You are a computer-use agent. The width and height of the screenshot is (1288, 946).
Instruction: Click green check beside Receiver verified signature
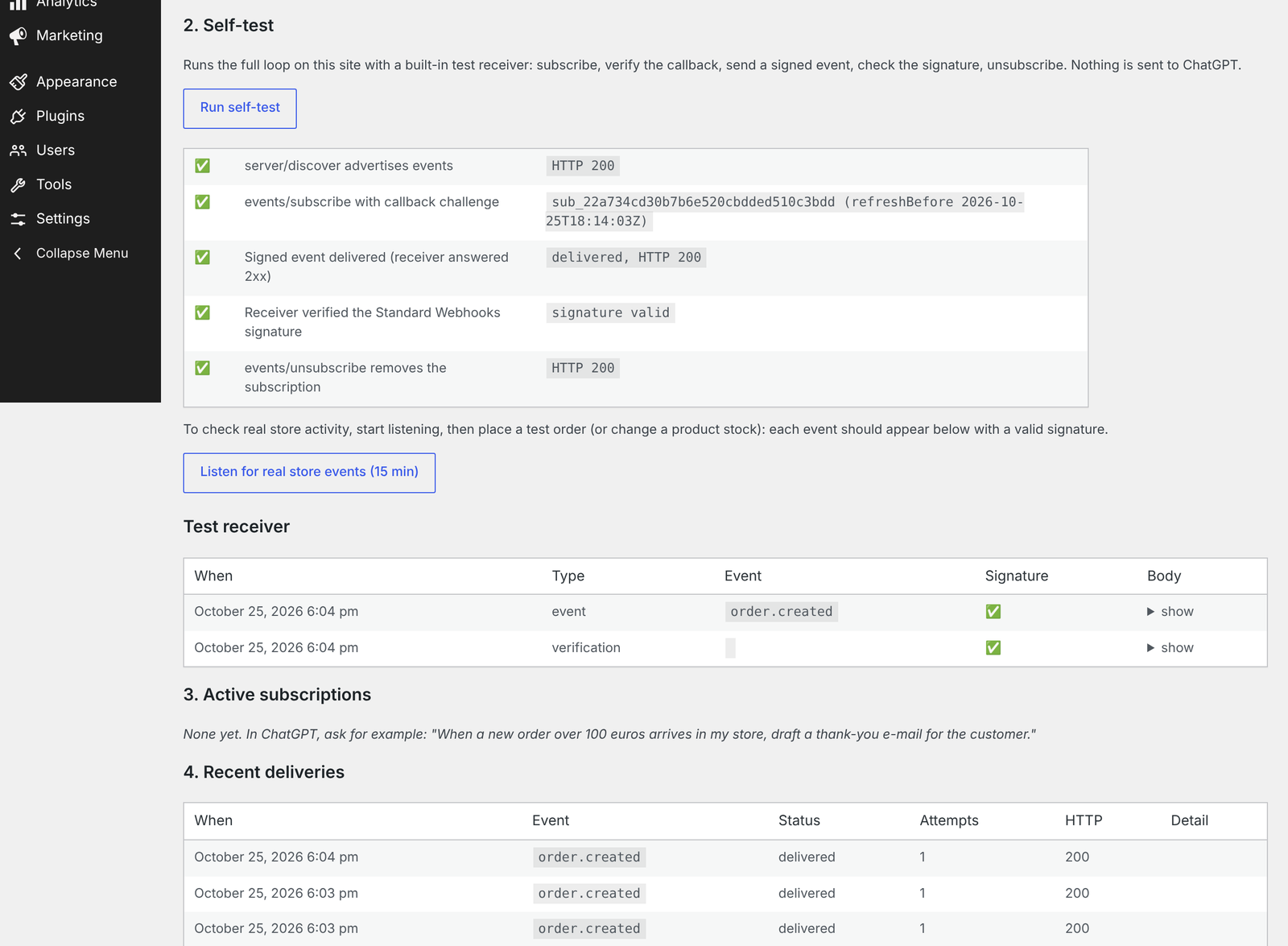(203, 312)
